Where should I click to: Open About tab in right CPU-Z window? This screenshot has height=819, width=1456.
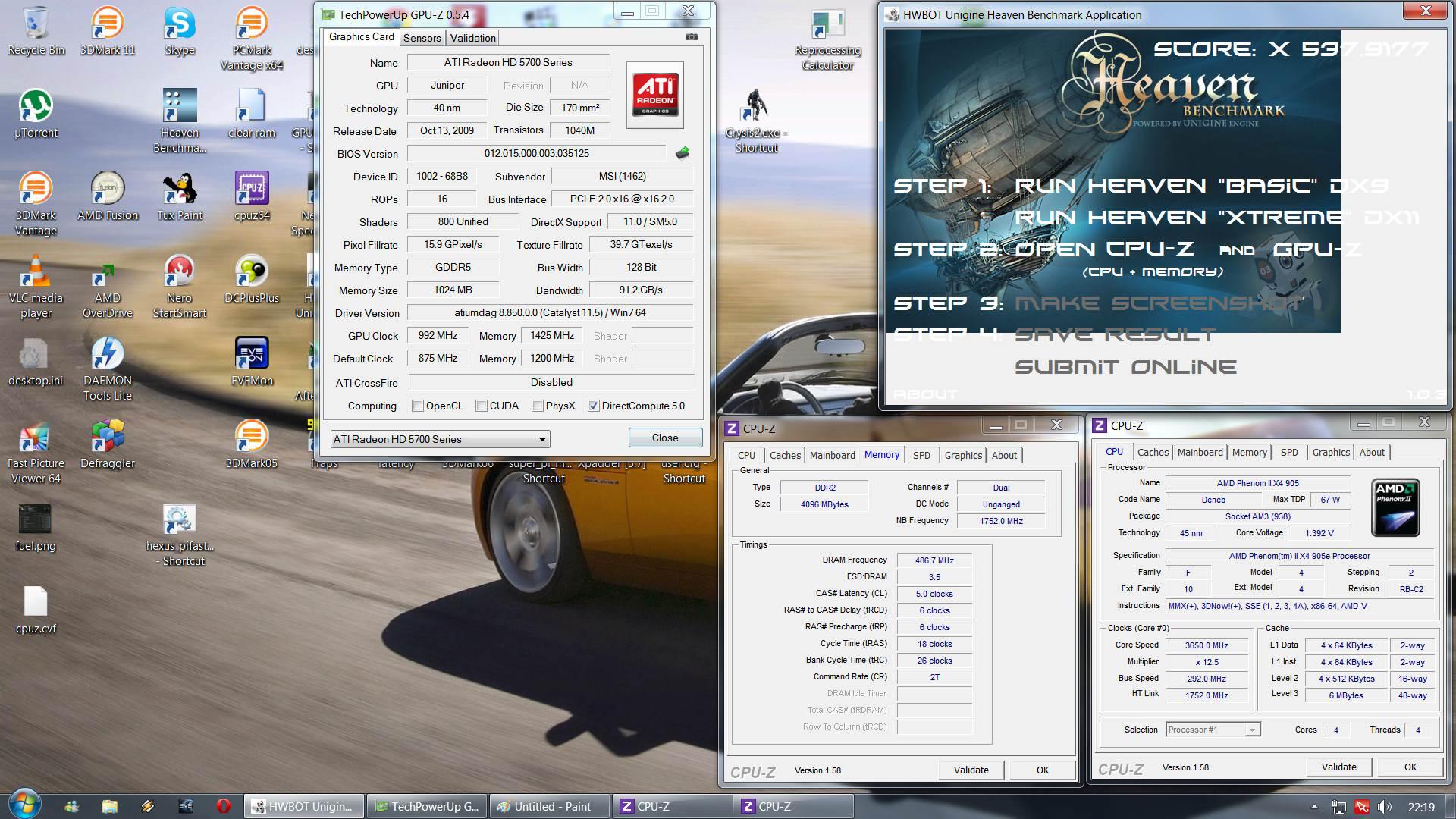click(1372, 452)
